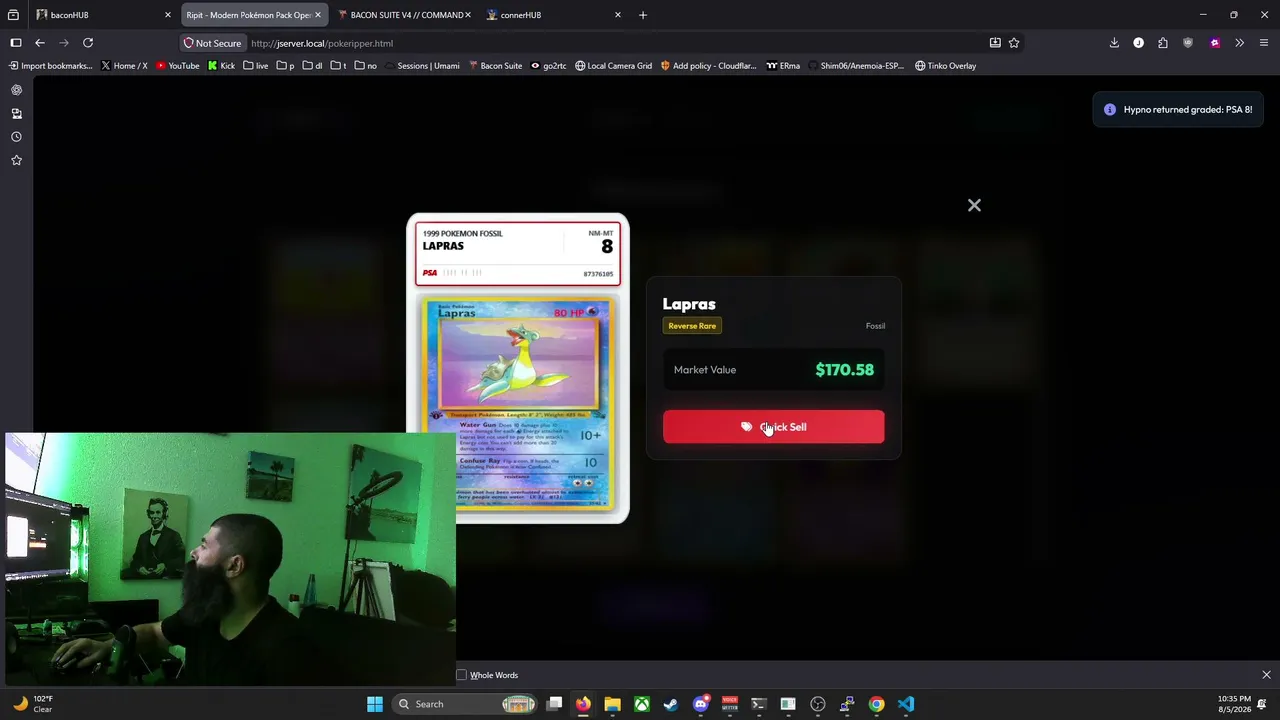Open the Windows Start menu
Viewport: 1280px width, 720px height.
[375, 704]
